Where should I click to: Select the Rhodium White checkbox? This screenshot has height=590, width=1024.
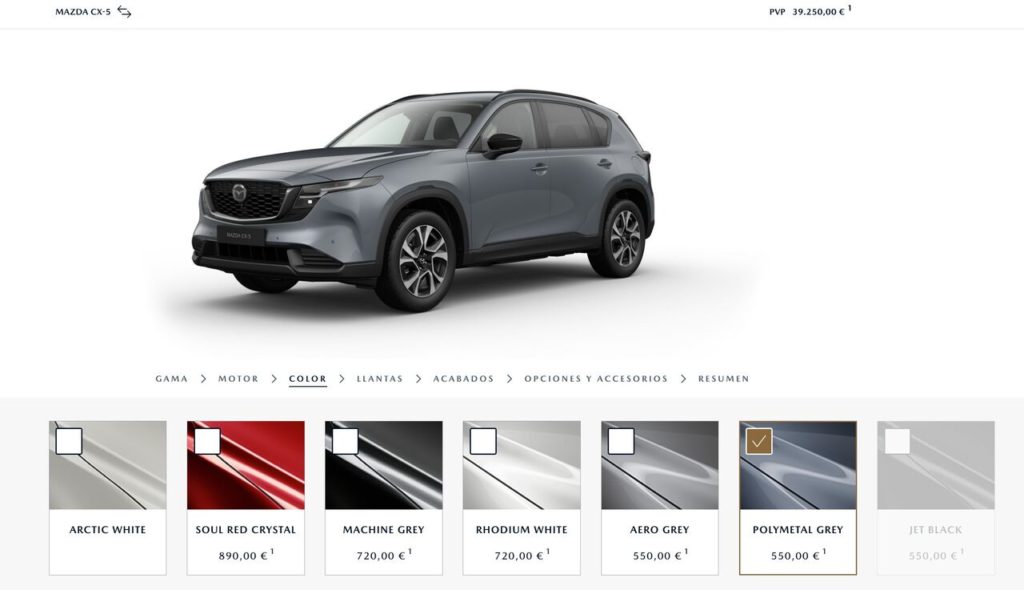point(483,441)
